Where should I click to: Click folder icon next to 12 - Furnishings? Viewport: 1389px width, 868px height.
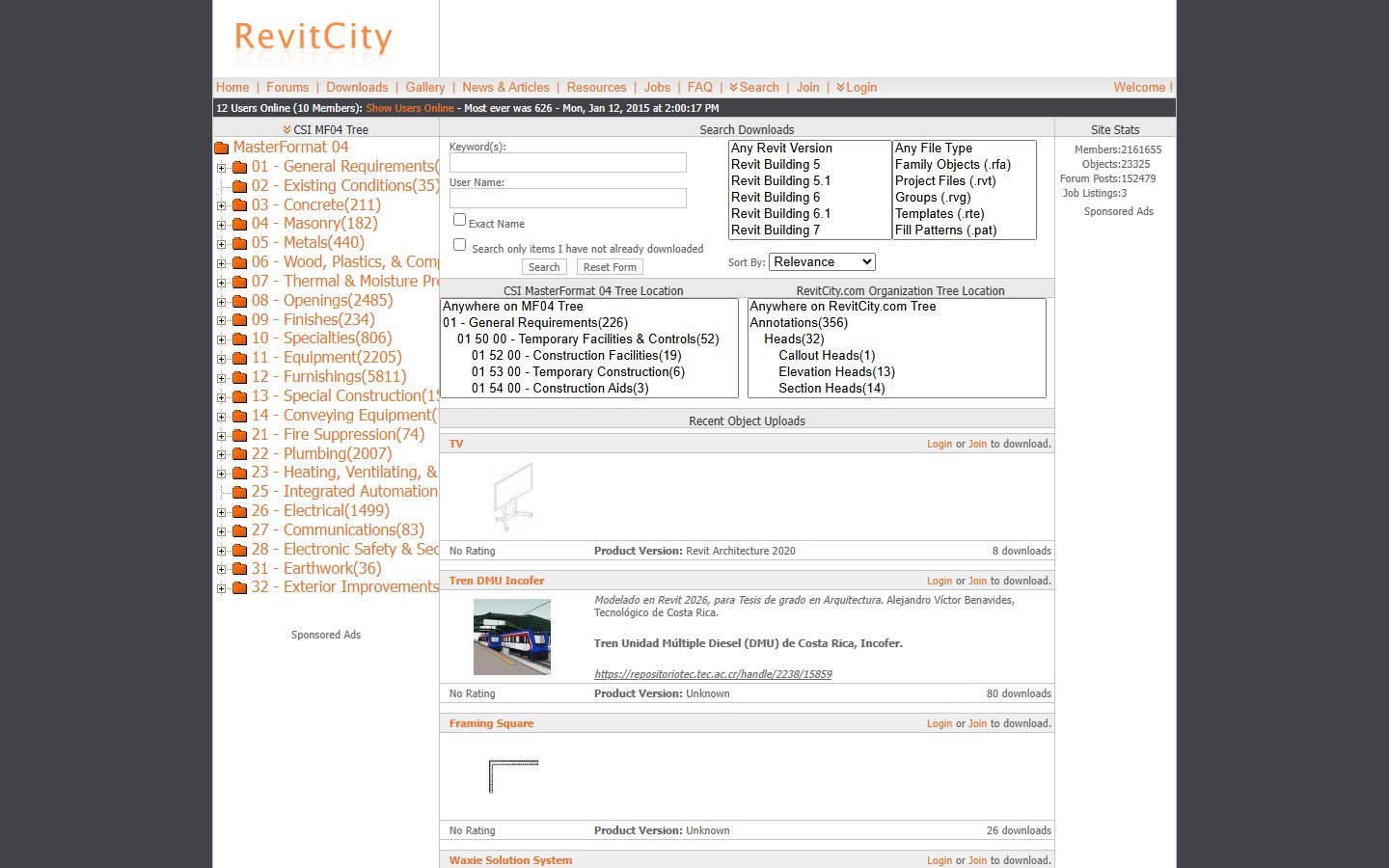[x=240, y=377]
